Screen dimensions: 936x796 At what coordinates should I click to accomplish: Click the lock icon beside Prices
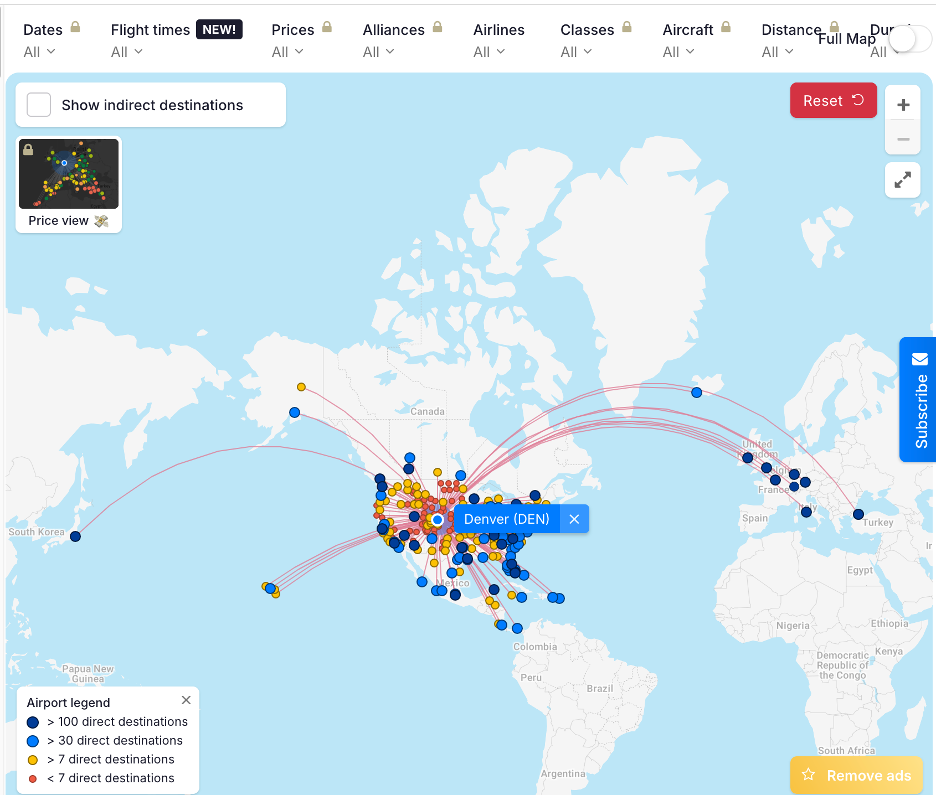327,28
